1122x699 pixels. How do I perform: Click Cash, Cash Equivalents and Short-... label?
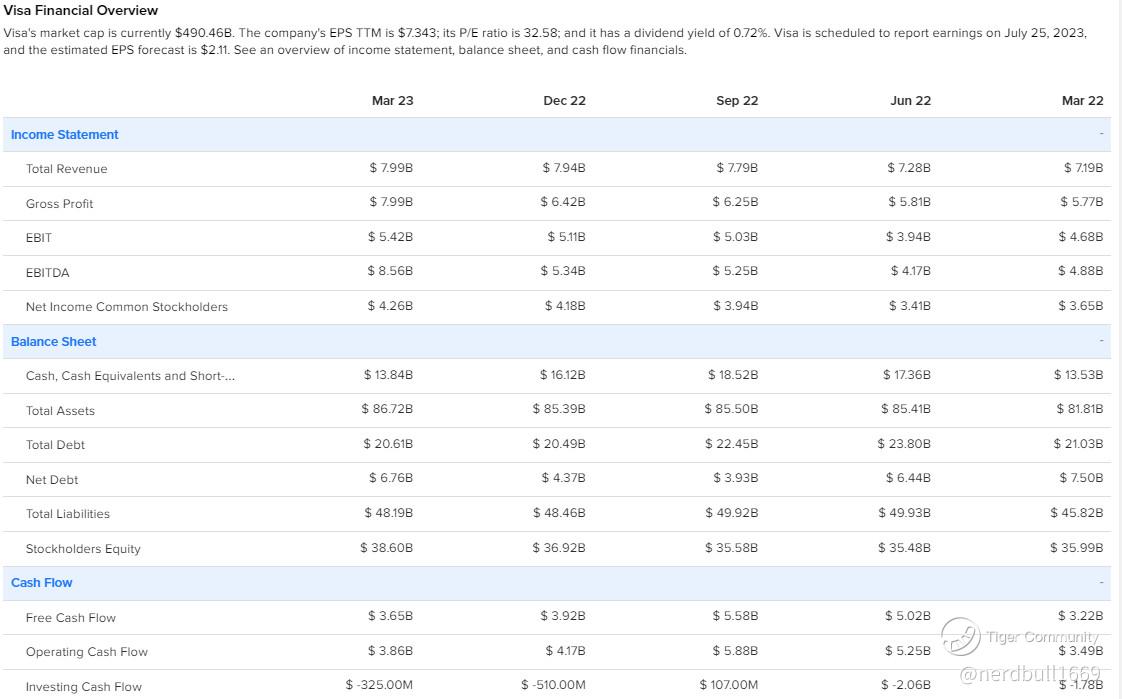click(x=130, y=376)
